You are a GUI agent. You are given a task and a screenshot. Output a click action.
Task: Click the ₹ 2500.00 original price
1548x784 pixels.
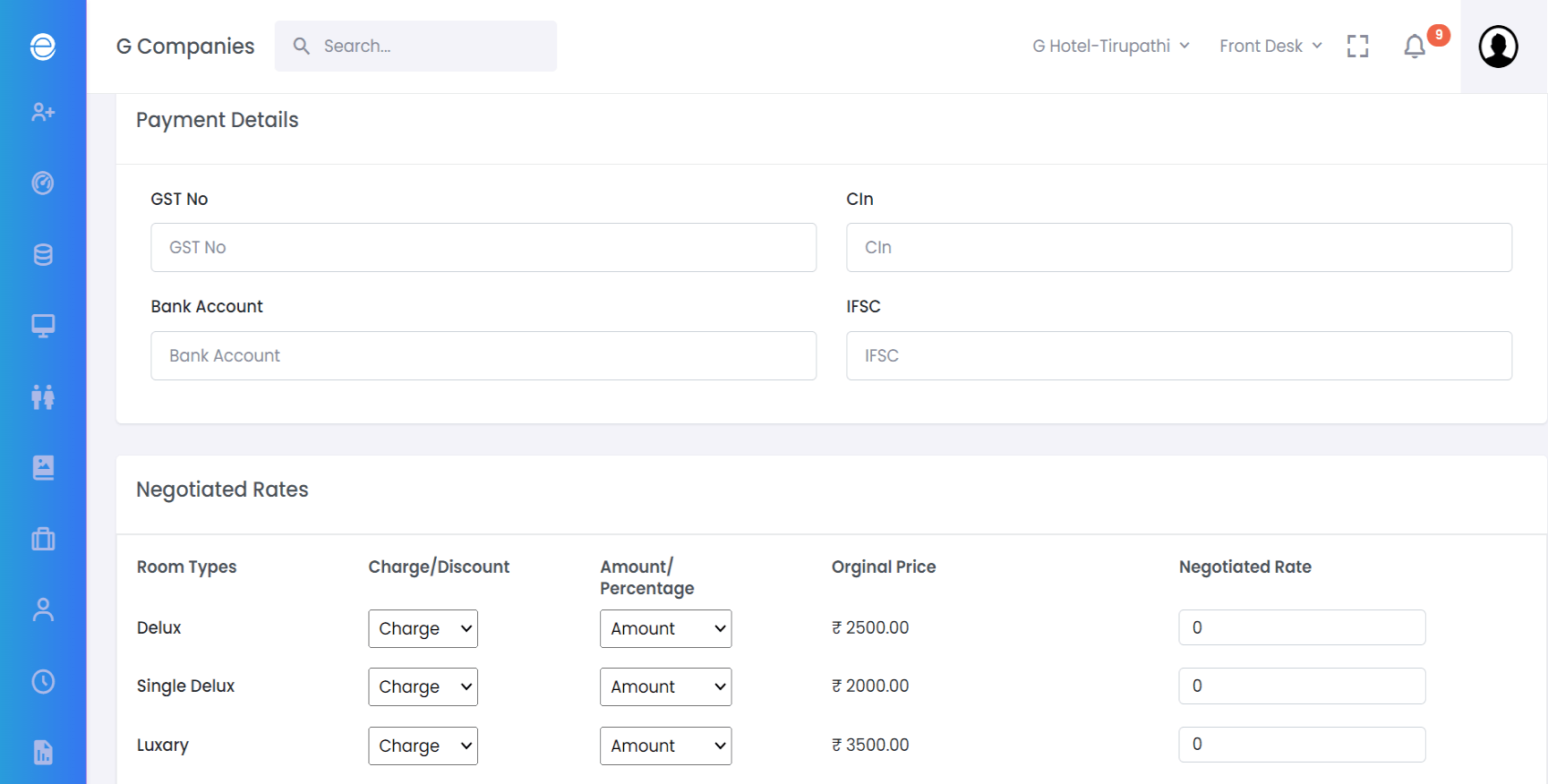[x=870, y=627]
